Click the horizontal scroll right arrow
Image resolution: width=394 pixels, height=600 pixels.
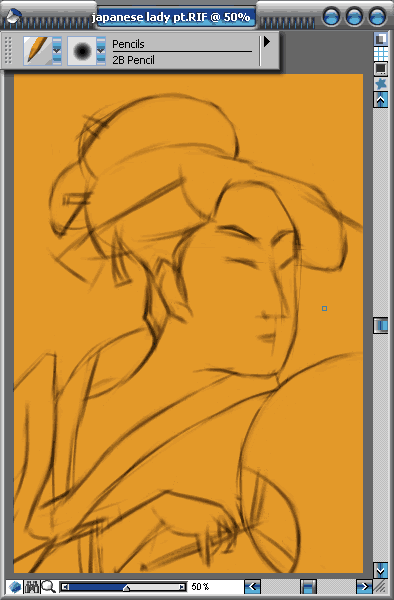[364, 586]
